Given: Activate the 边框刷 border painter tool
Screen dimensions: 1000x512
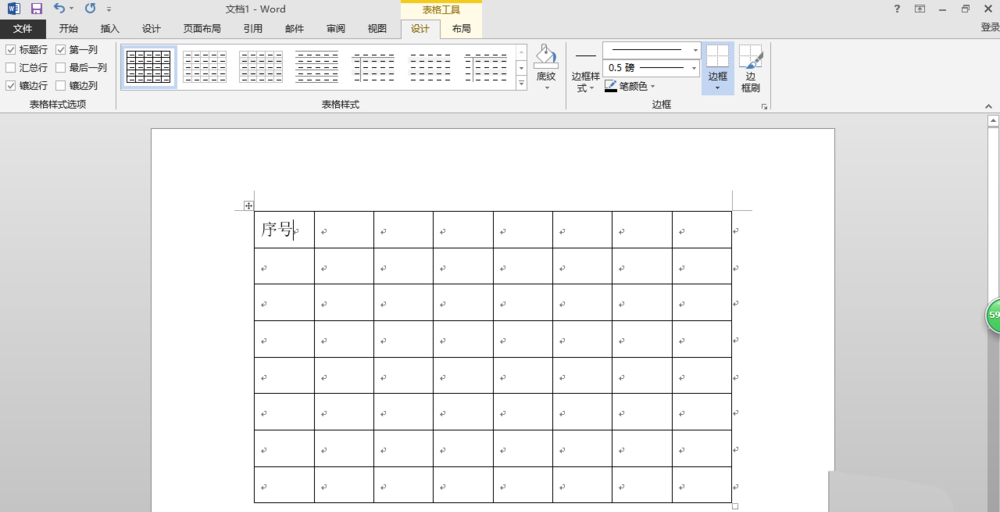Looking at the screenshot, I should (x=751, y=68).
